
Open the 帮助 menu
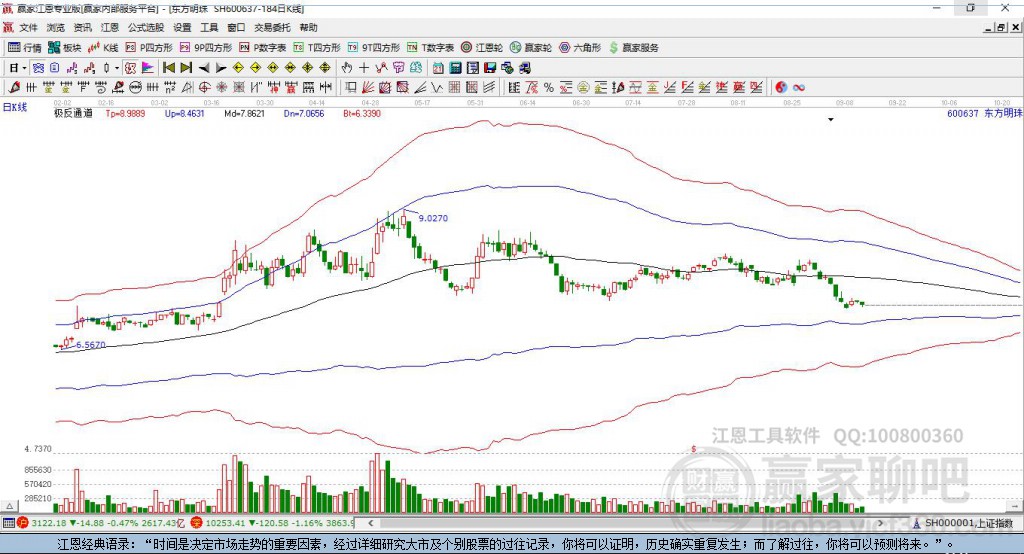pyautogui.click(x=308, y=27)
